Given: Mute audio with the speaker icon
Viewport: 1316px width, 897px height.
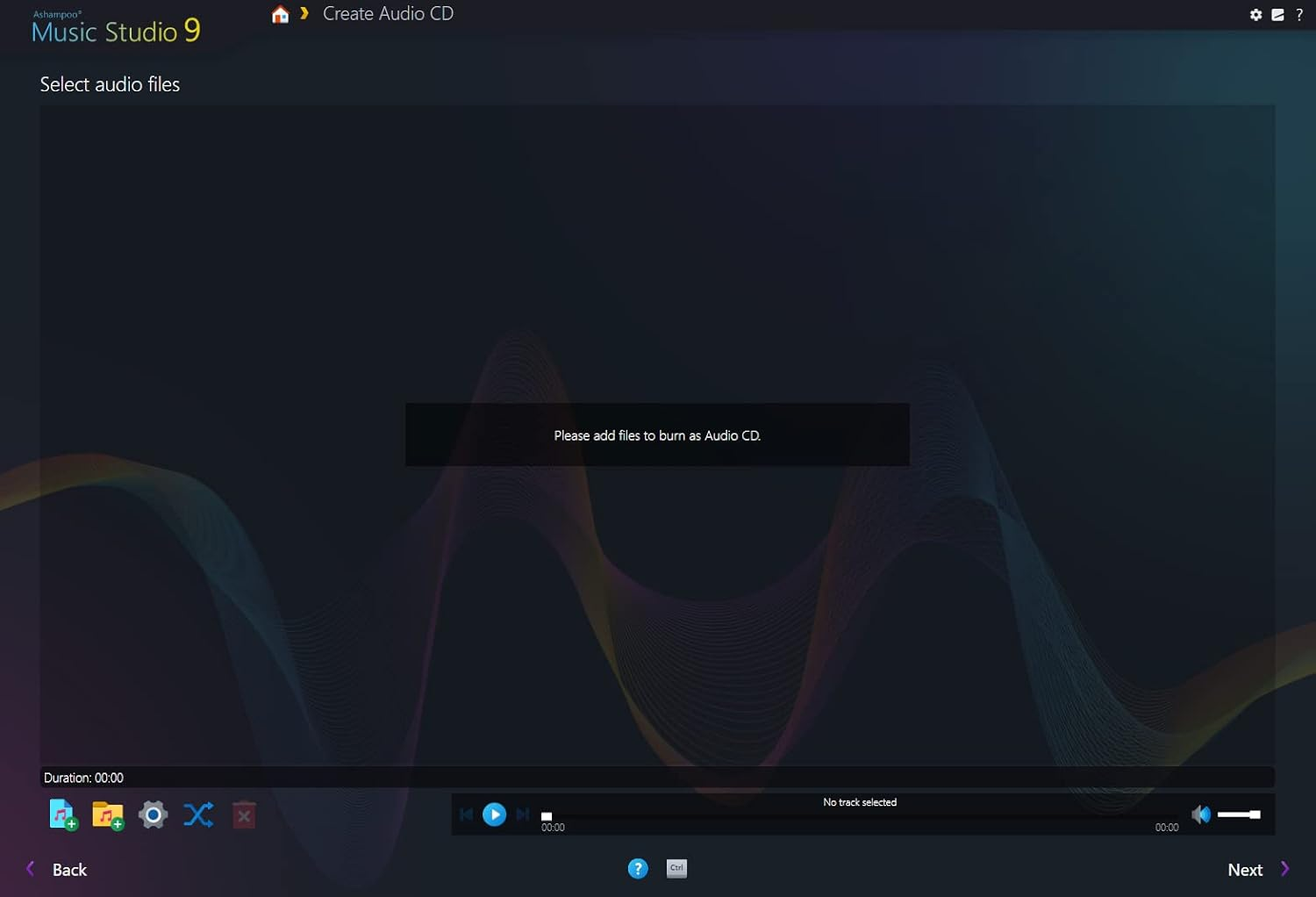Looking at the screenshot, I should [x=1201, y=814].
